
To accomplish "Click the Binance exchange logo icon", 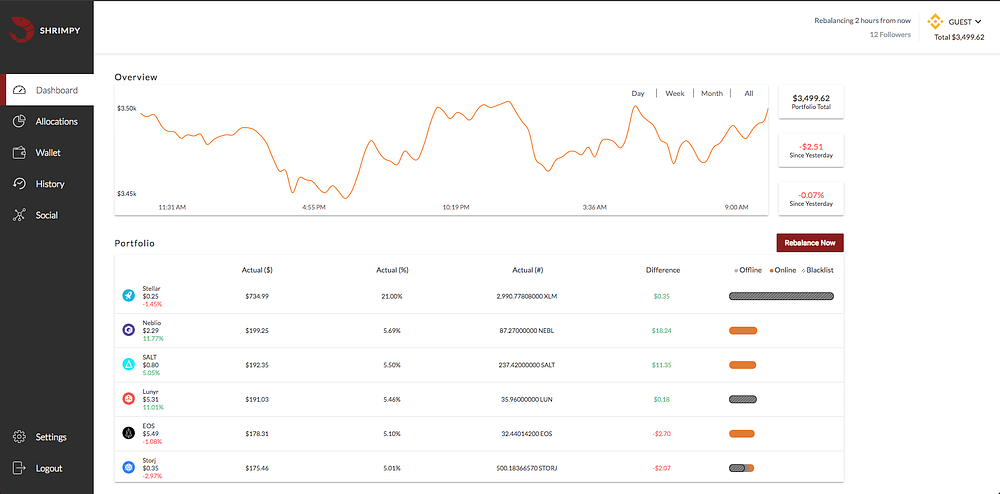I will point(935,22).
